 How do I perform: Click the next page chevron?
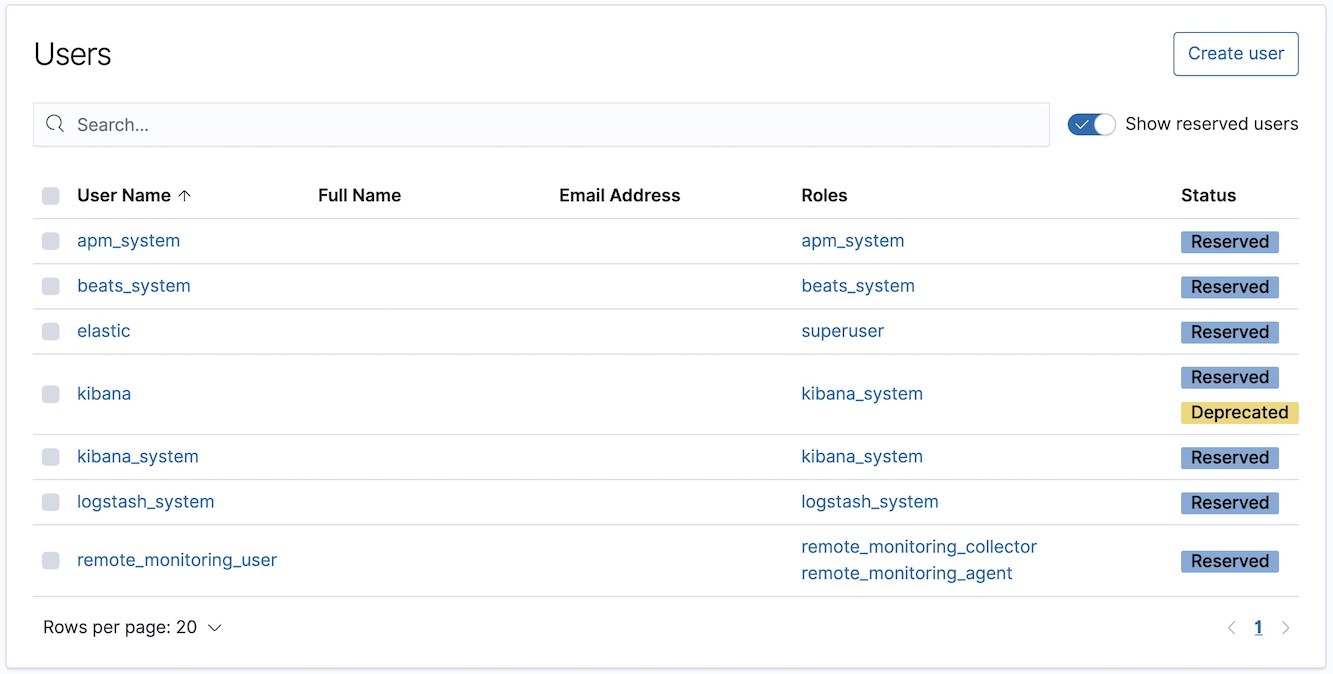click(x=1286, y=627)
